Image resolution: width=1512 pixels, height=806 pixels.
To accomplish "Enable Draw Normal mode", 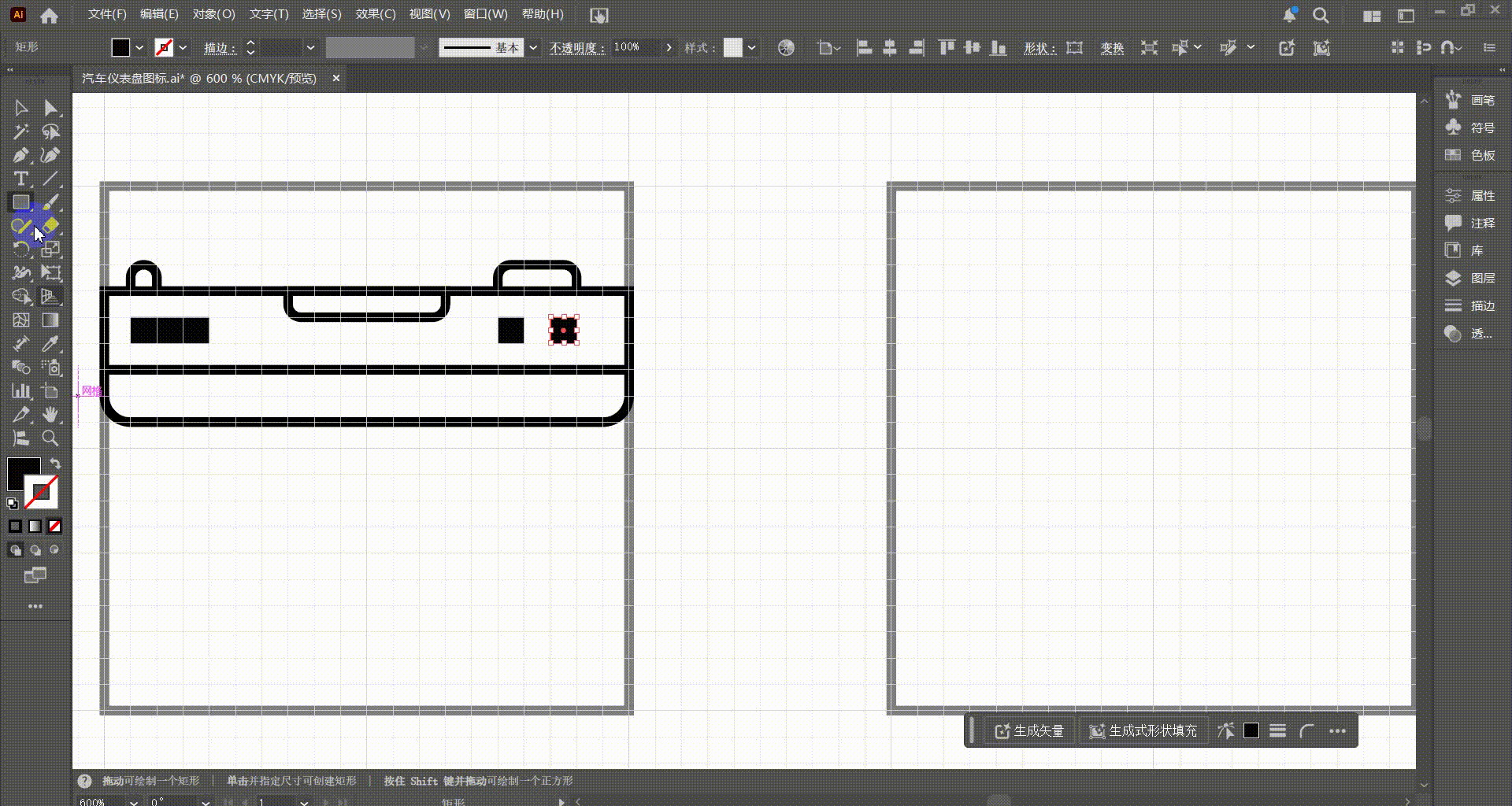I will pyautogui.click(x=16, y=550).
